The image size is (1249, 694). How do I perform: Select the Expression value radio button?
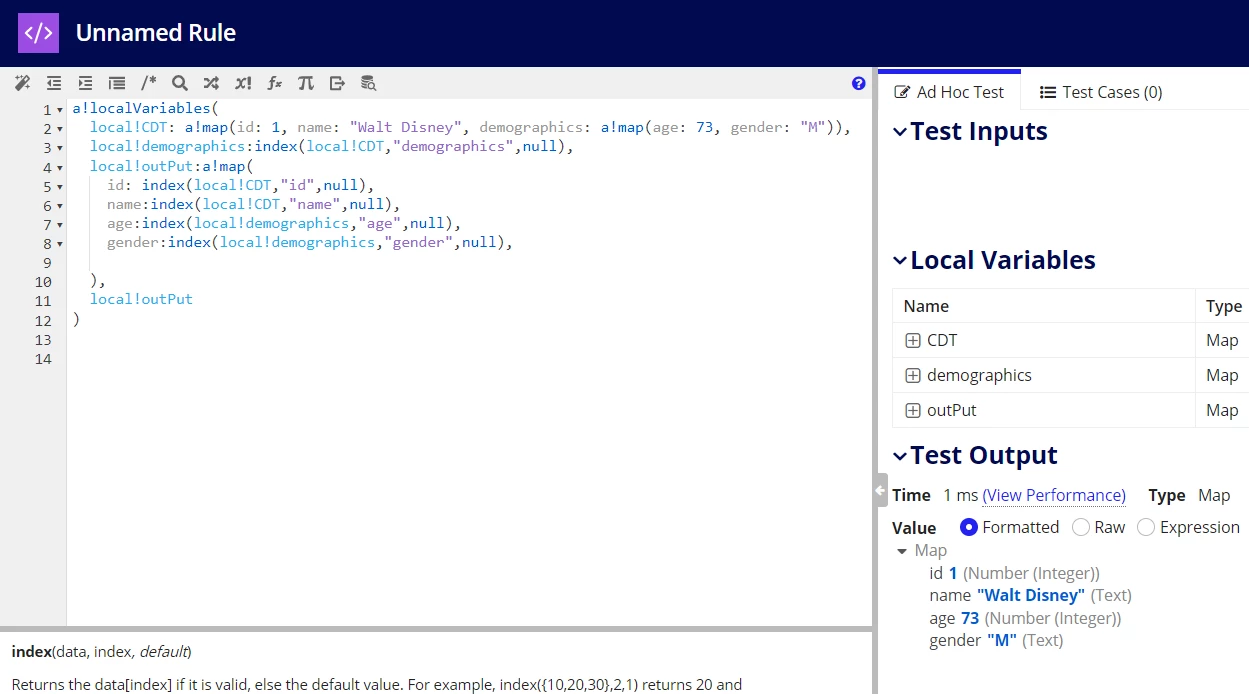click(1146, 527)
